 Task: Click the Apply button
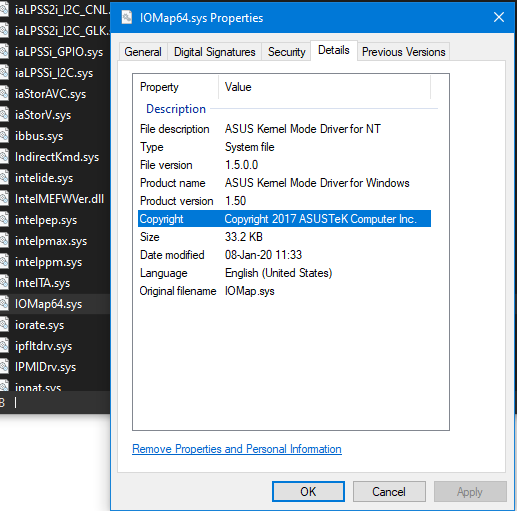pos(470,491)
